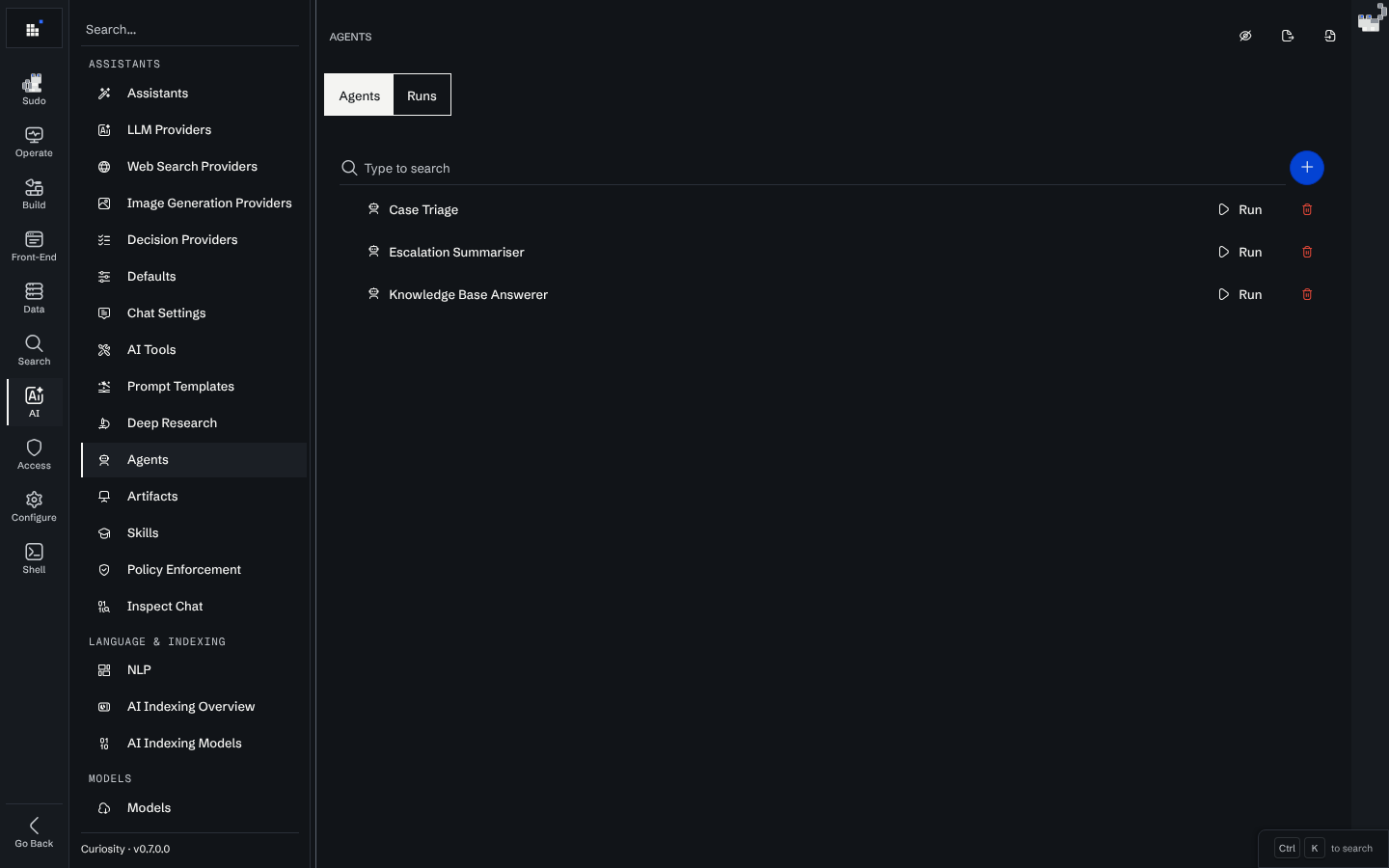Run the Case Triage agent
The image size is (1389, 868).
click(1239, 209)
